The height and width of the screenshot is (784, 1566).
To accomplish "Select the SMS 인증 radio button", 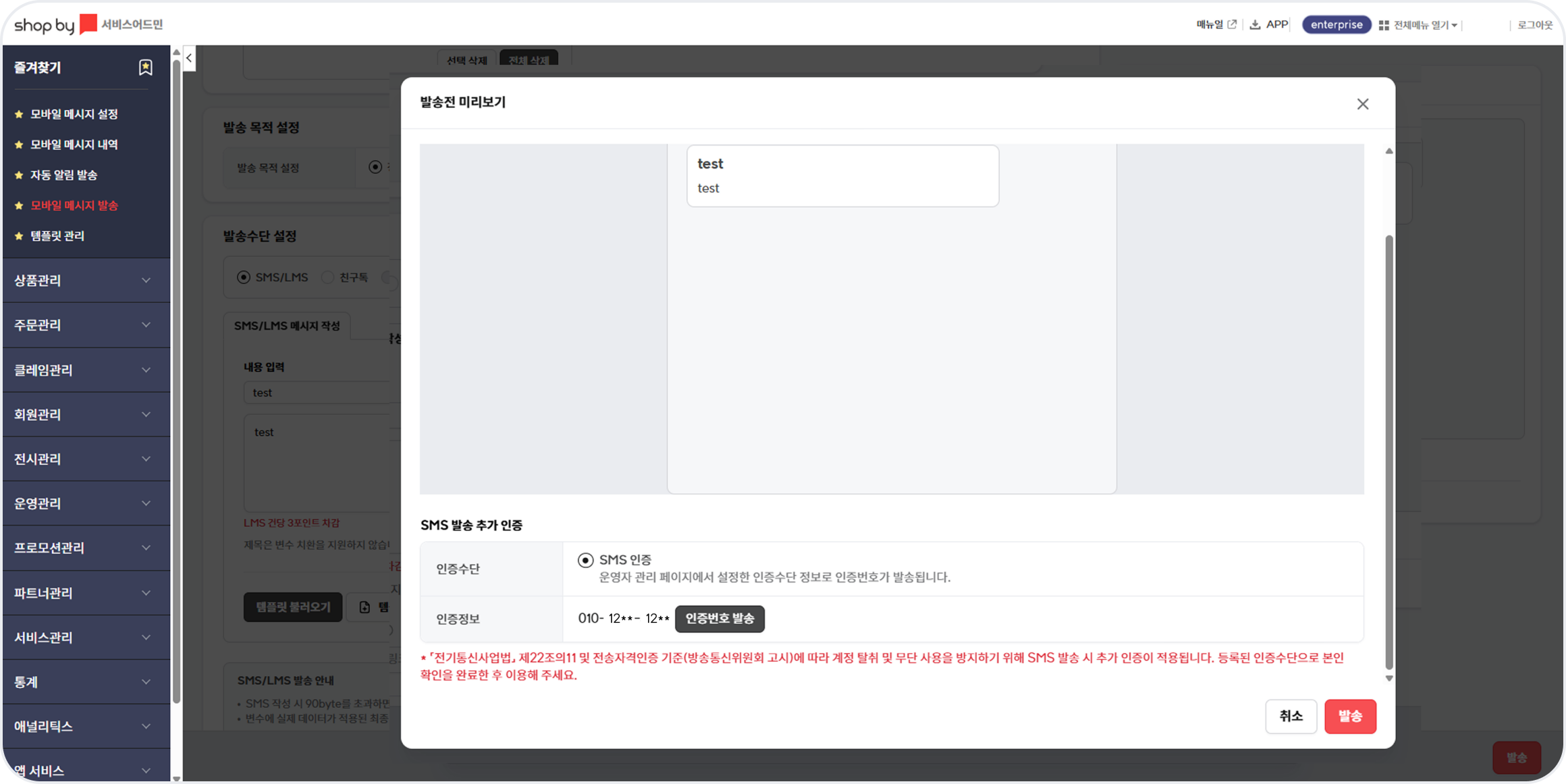I will coord(585,560).
